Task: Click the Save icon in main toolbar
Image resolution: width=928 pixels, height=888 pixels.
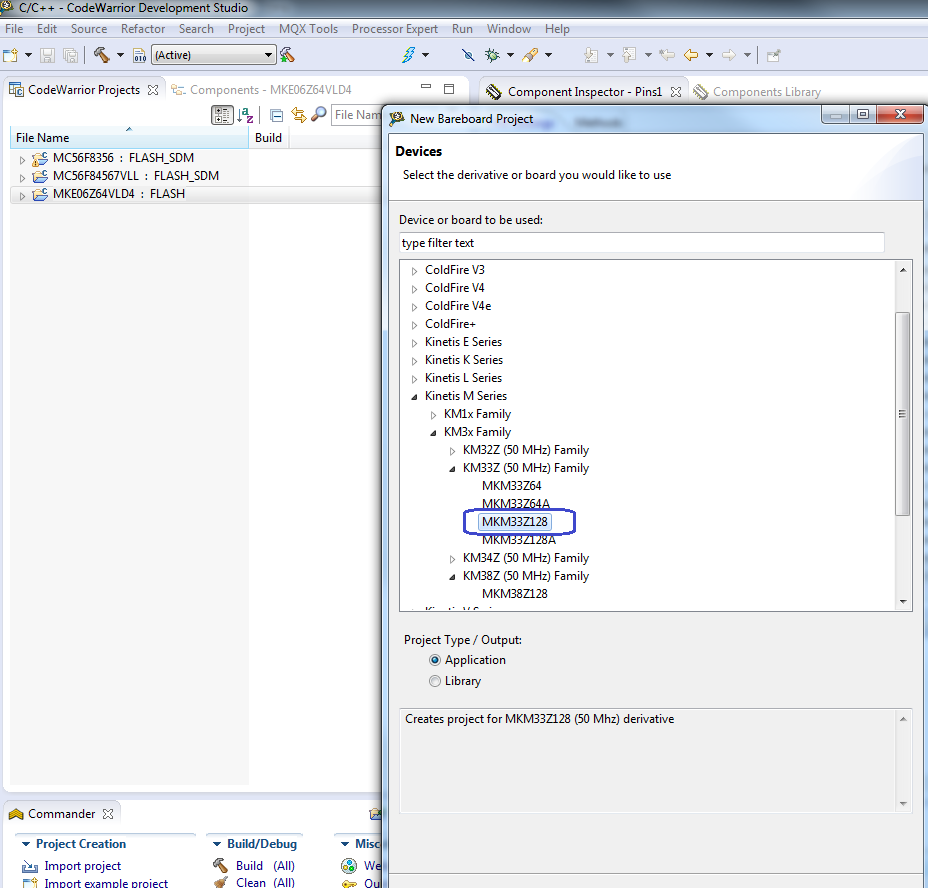Action: point(47,55)
